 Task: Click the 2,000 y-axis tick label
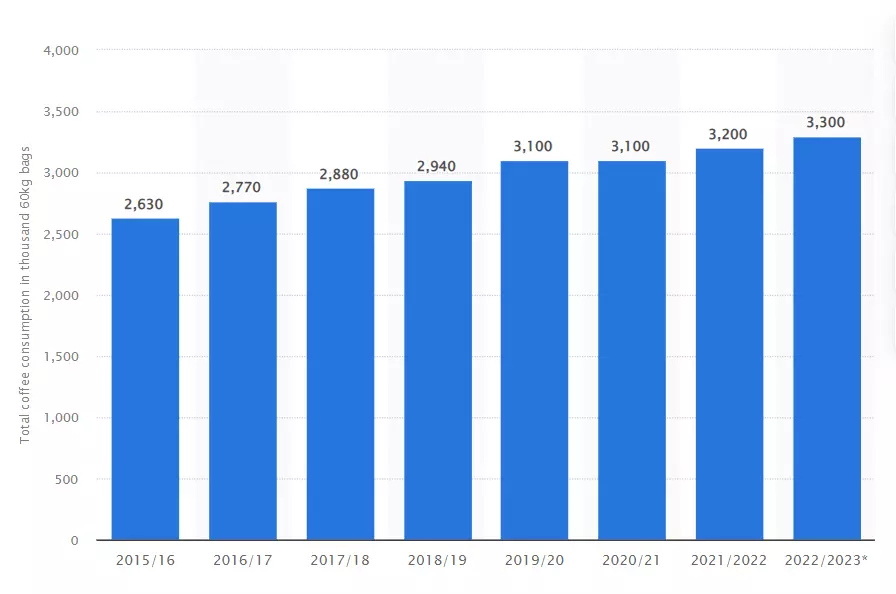pos(61,295)
